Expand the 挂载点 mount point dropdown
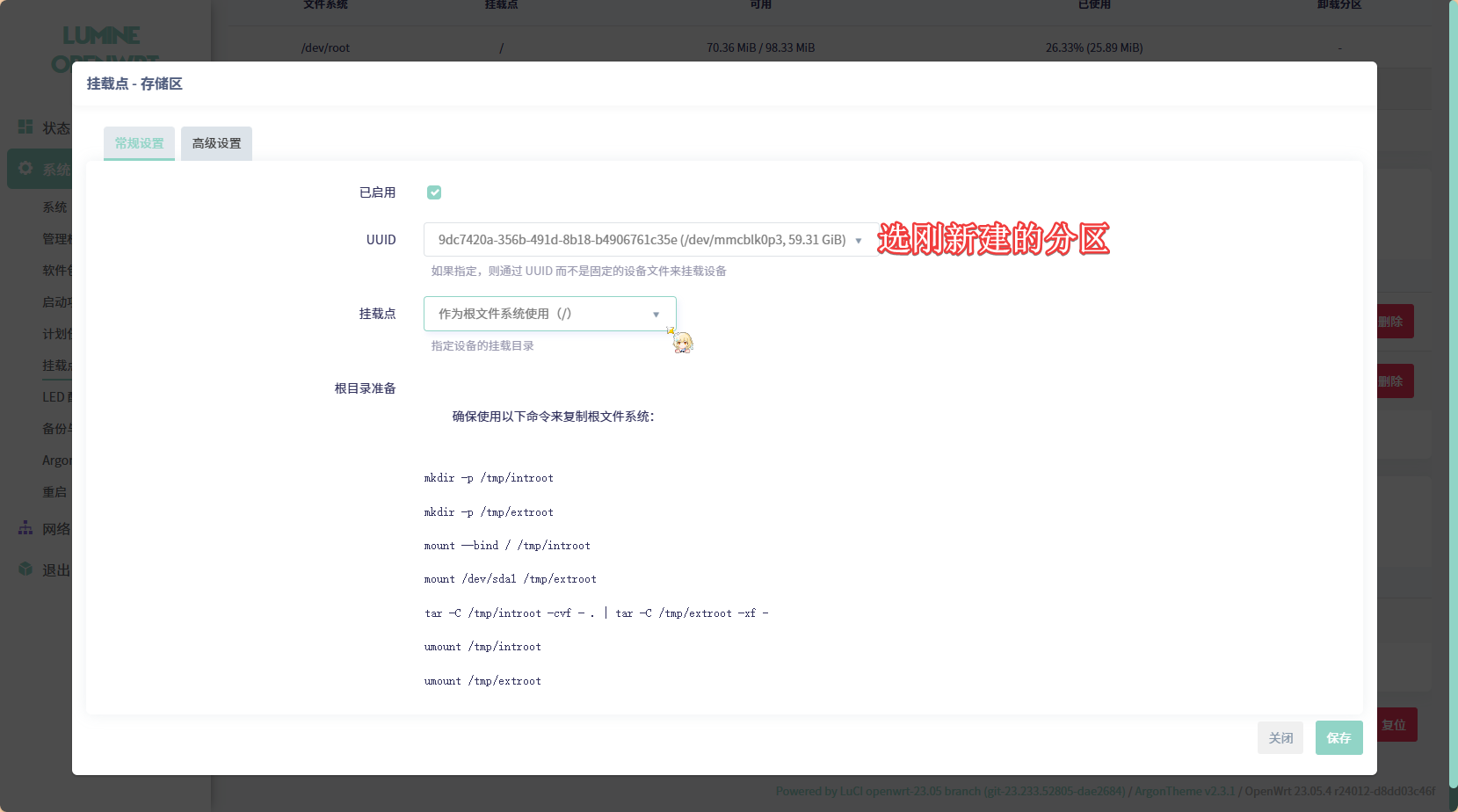Viewport: 1458px width, 812px height. pos(549,314)
